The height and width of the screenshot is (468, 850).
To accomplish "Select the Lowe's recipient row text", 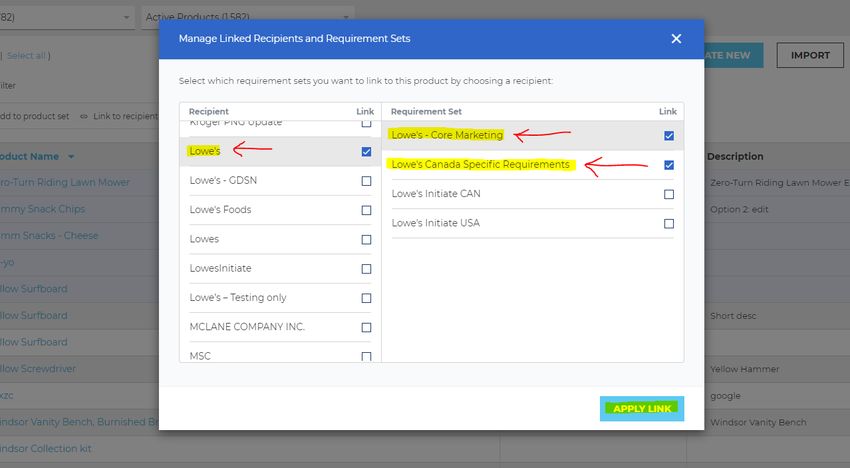I will click(205, 151).
